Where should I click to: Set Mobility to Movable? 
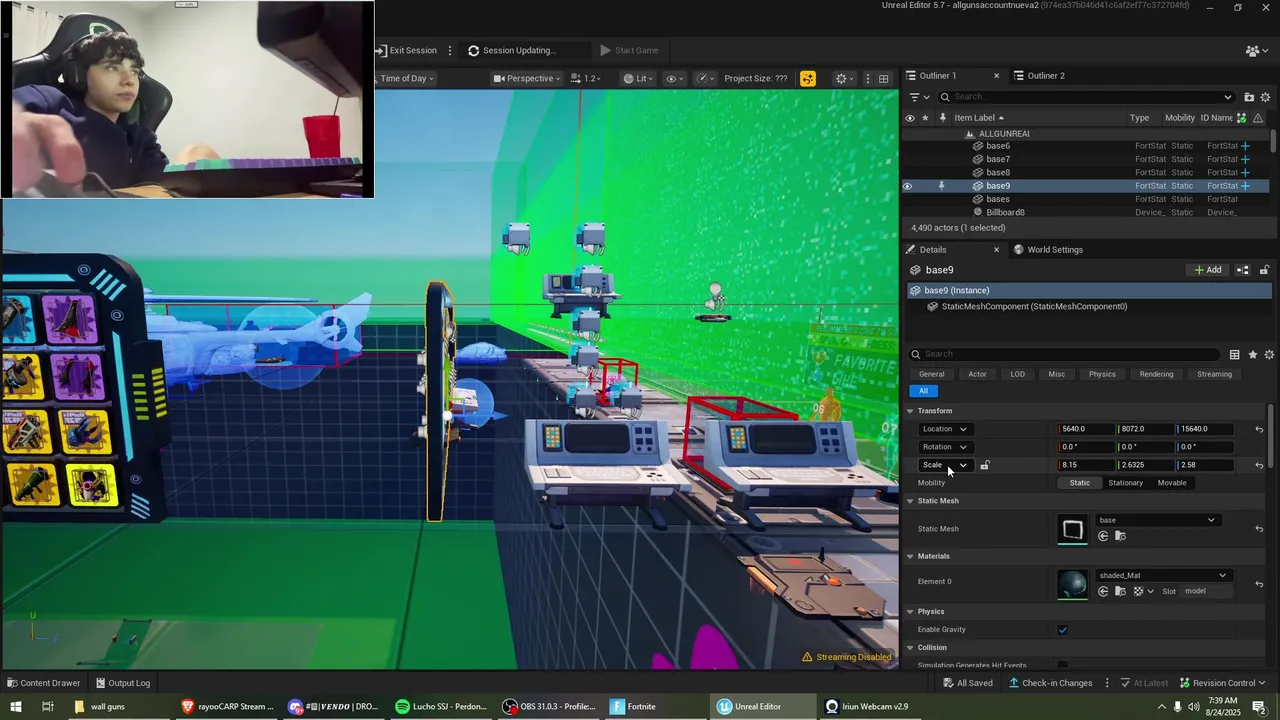[x=1172, y=483]
